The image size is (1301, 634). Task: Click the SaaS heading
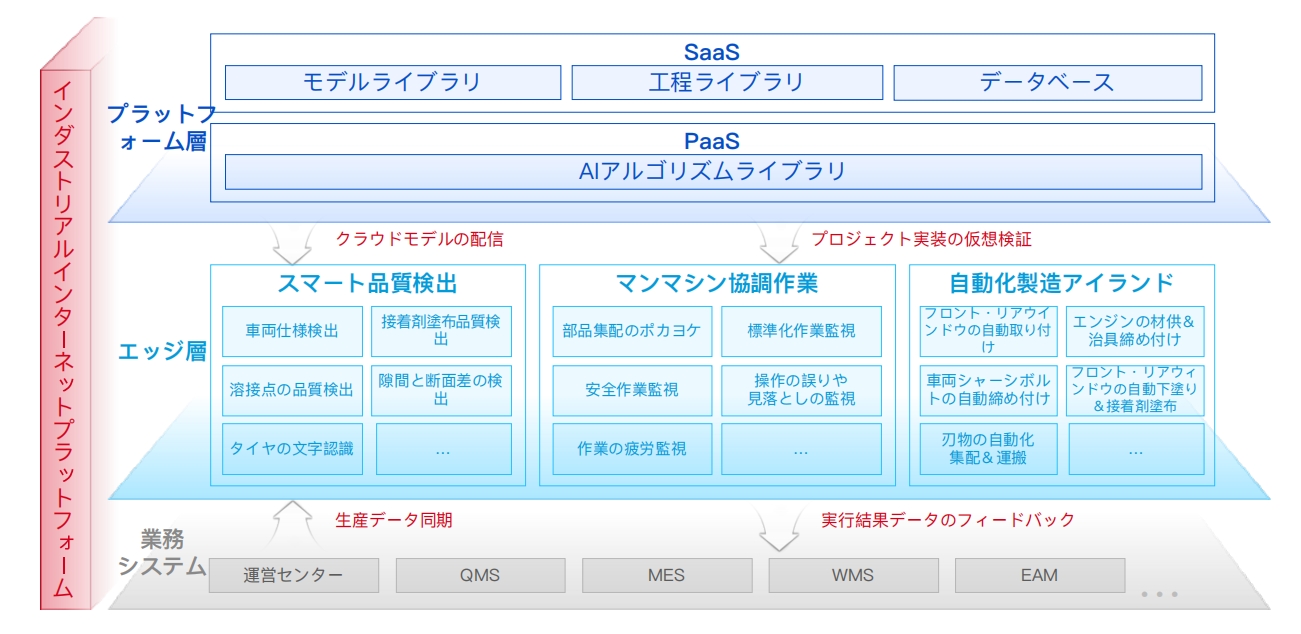[x=712, y=53]
